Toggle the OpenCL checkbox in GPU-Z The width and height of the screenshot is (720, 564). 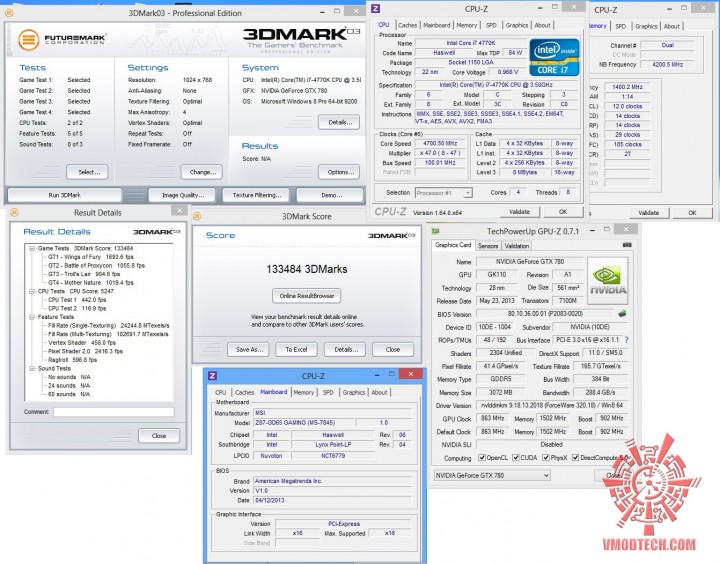(x=482, y=457)
